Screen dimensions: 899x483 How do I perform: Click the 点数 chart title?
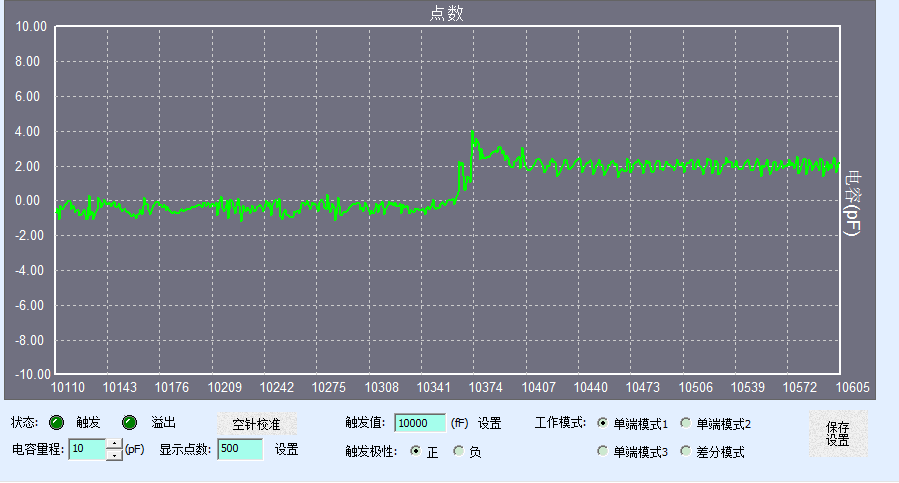coord(446,13)
